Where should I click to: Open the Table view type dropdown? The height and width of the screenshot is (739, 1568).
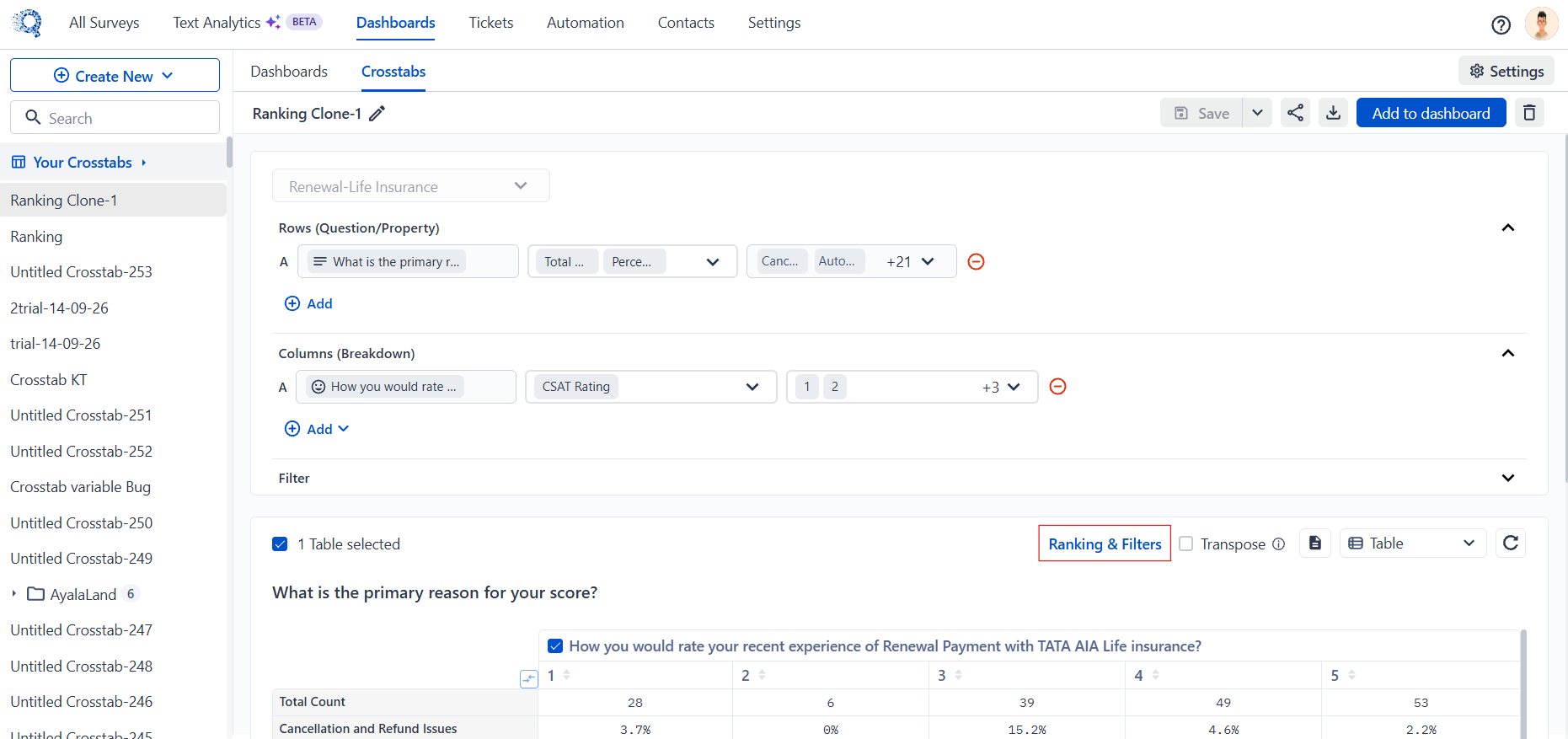point(1413,544)
